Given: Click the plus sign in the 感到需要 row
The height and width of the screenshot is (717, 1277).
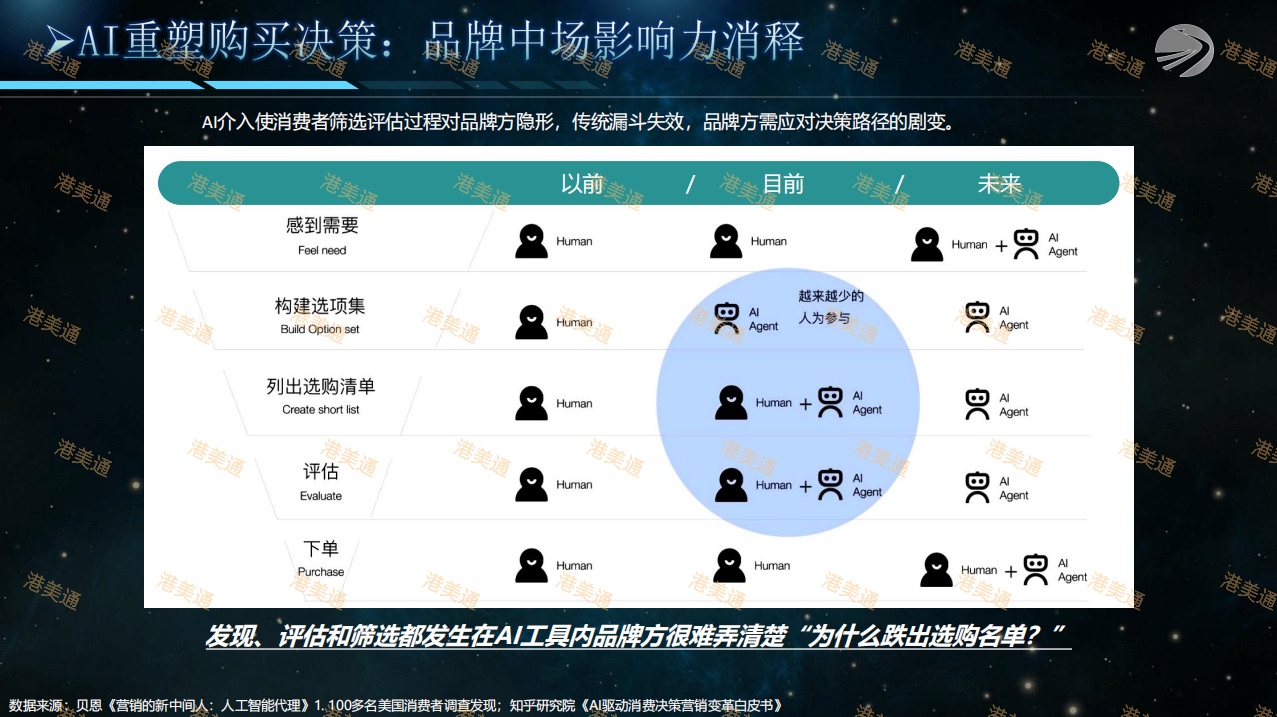Looking at the screenshot, I should point(1001,245).
